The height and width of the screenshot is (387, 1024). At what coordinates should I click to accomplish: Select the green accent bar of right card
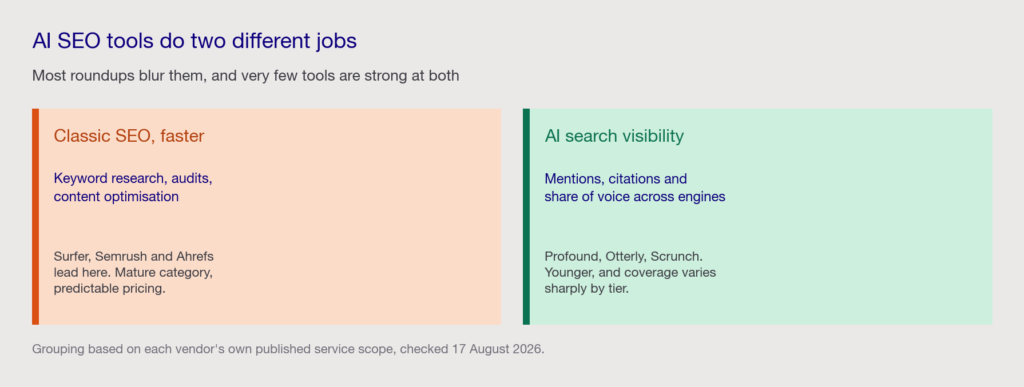526,217
